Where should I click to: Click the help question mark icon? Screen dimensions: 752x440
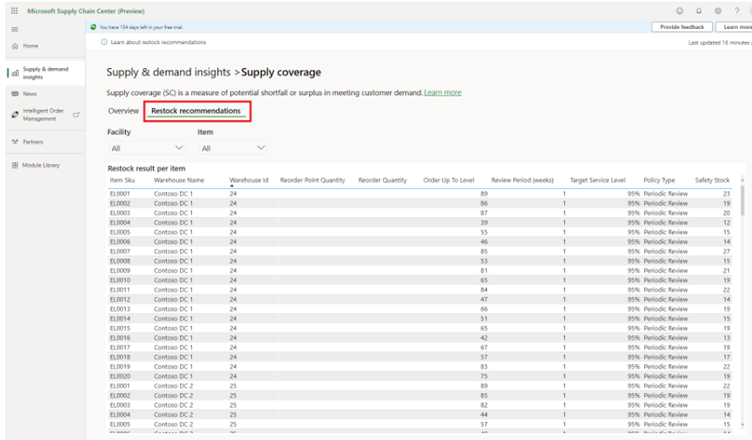point(736,10)
